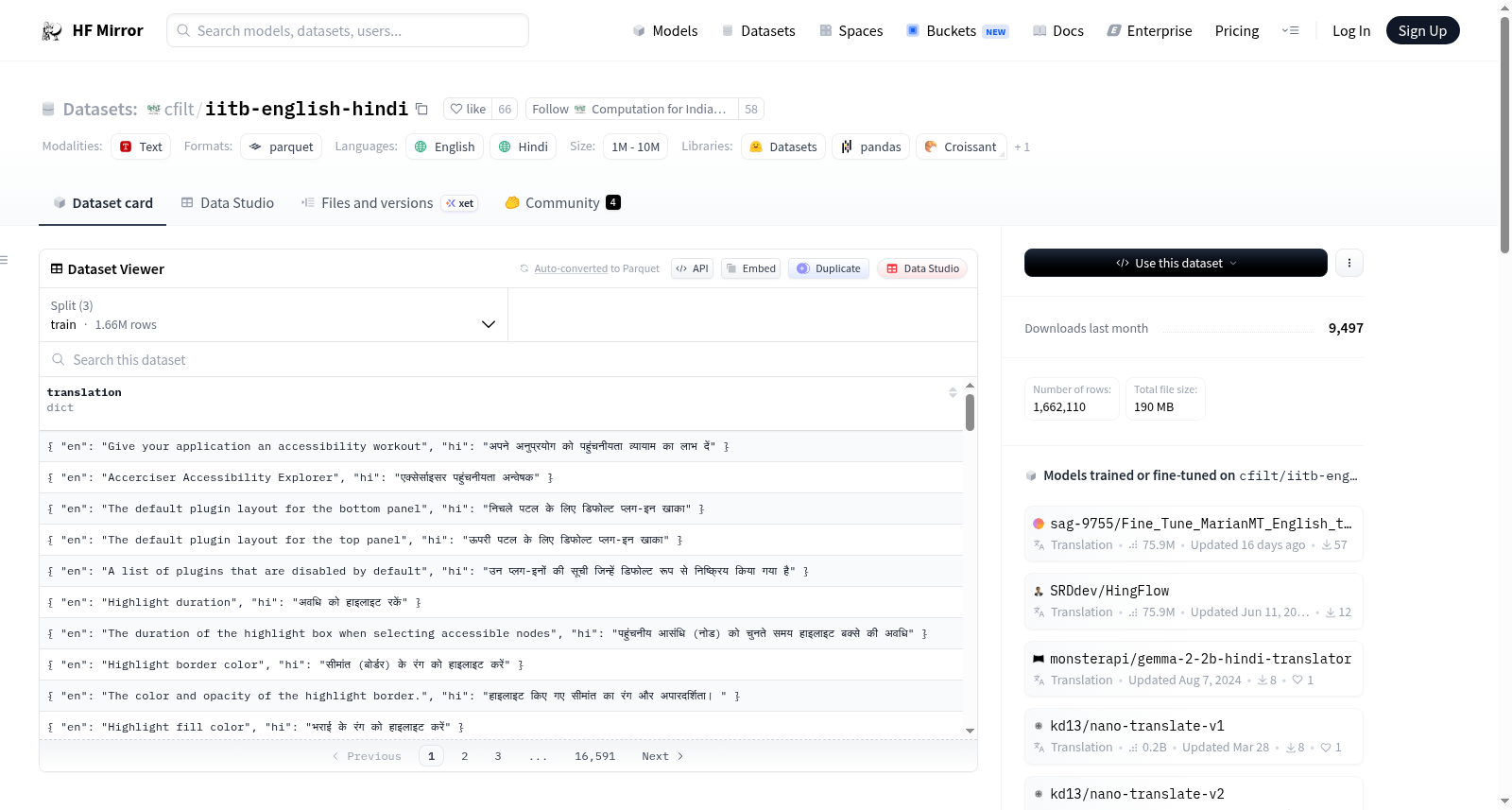Image resolution: width=1512 pixels, height=810 pixels.
Task: Select the 'Accerciser Accessibility Explorer' row
Action: coord(501,477)
